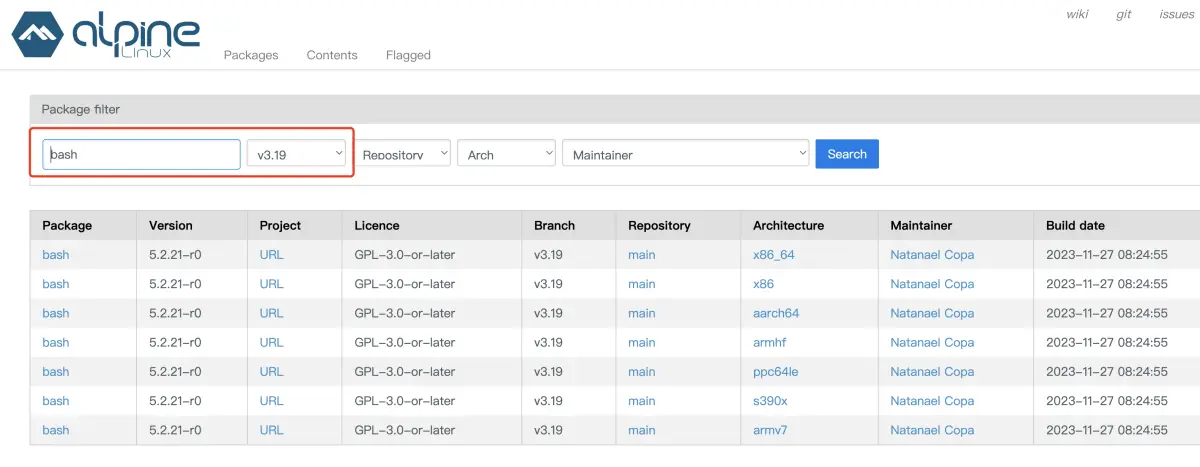Switch to the Contents tab

click(x=332, y=55)
